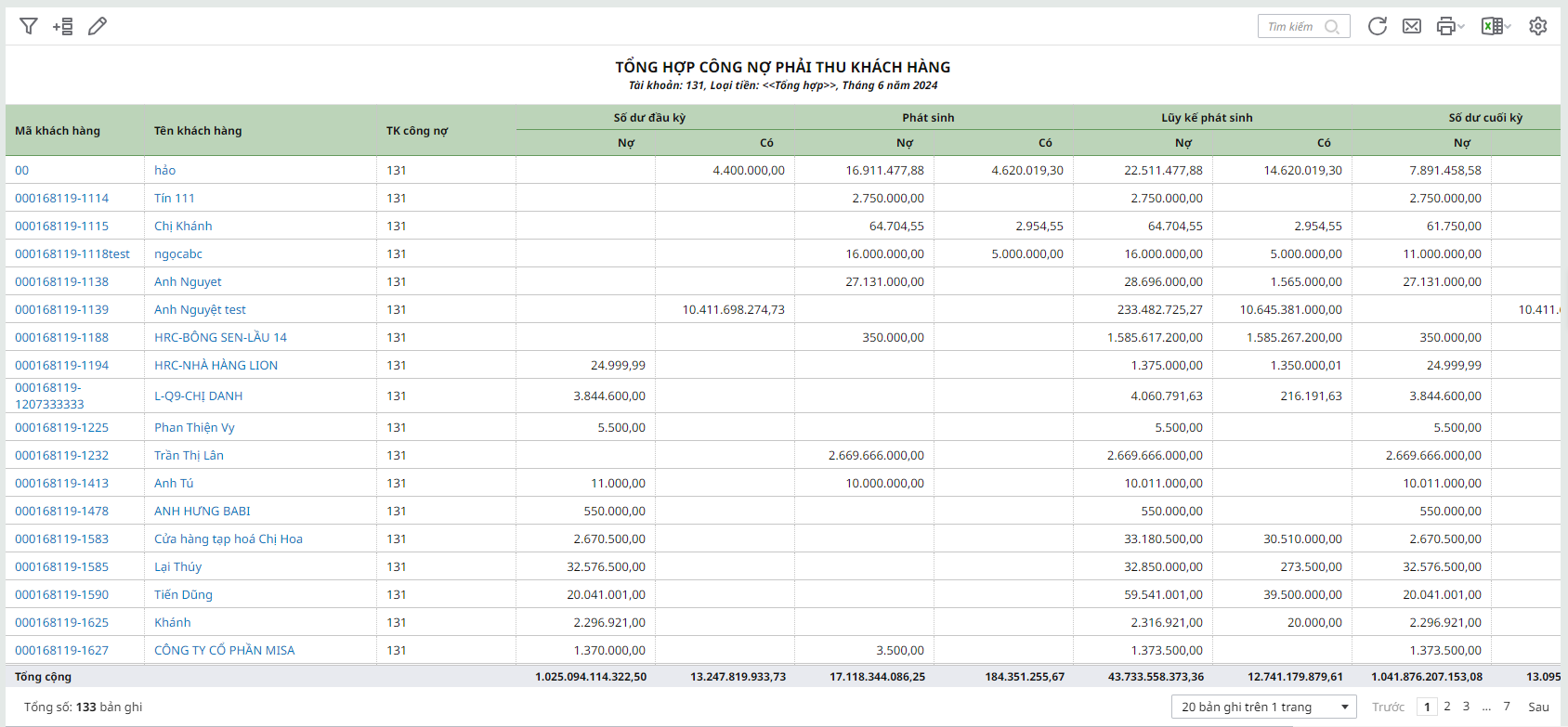The height and width of the screenshot is (727, 1568).
Task: Click Phát sinh column group header
Action: (928, 117)
